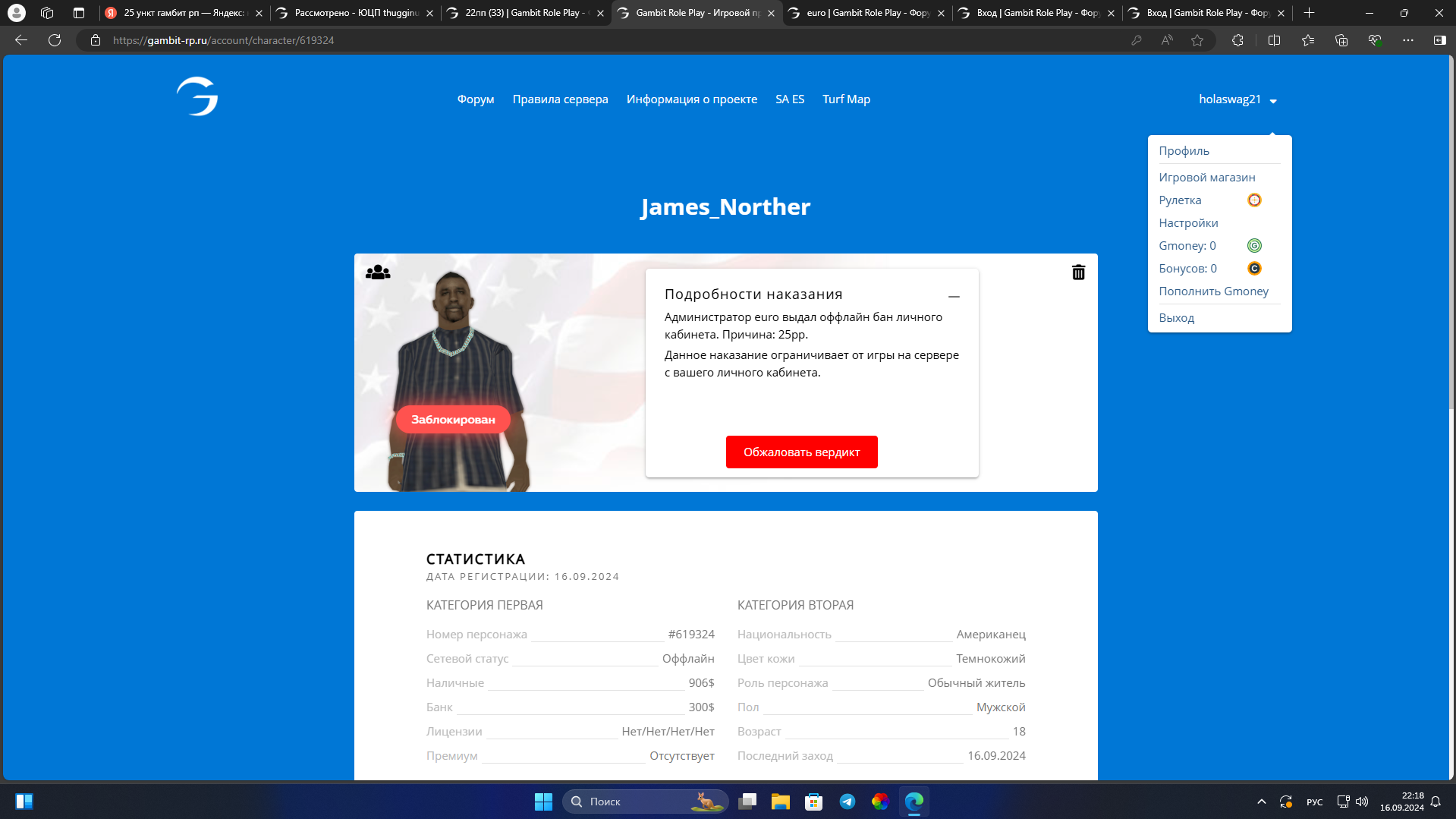
Task: Refresh the page in browser toolbar
Action: pos(55,40)
